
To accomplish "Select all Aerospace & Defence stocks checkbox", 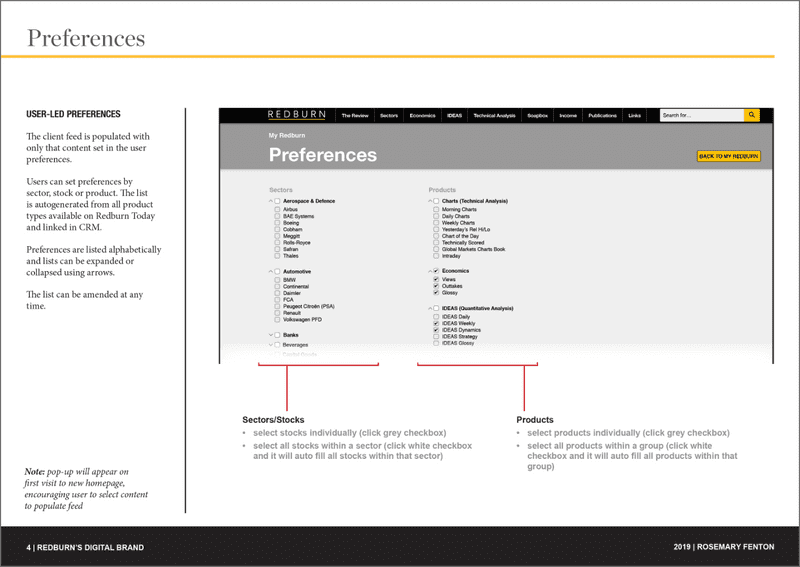I will [278, 201].
